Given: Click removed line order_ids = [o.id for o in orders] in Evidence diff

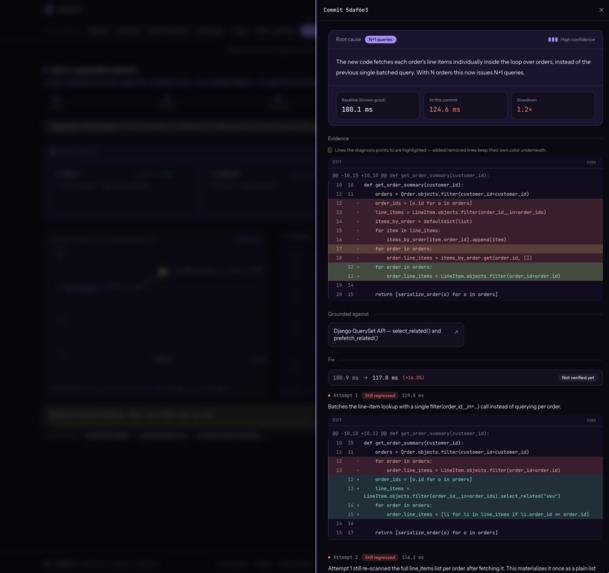Looking at the screenshot, I should (x=465, y=203).
